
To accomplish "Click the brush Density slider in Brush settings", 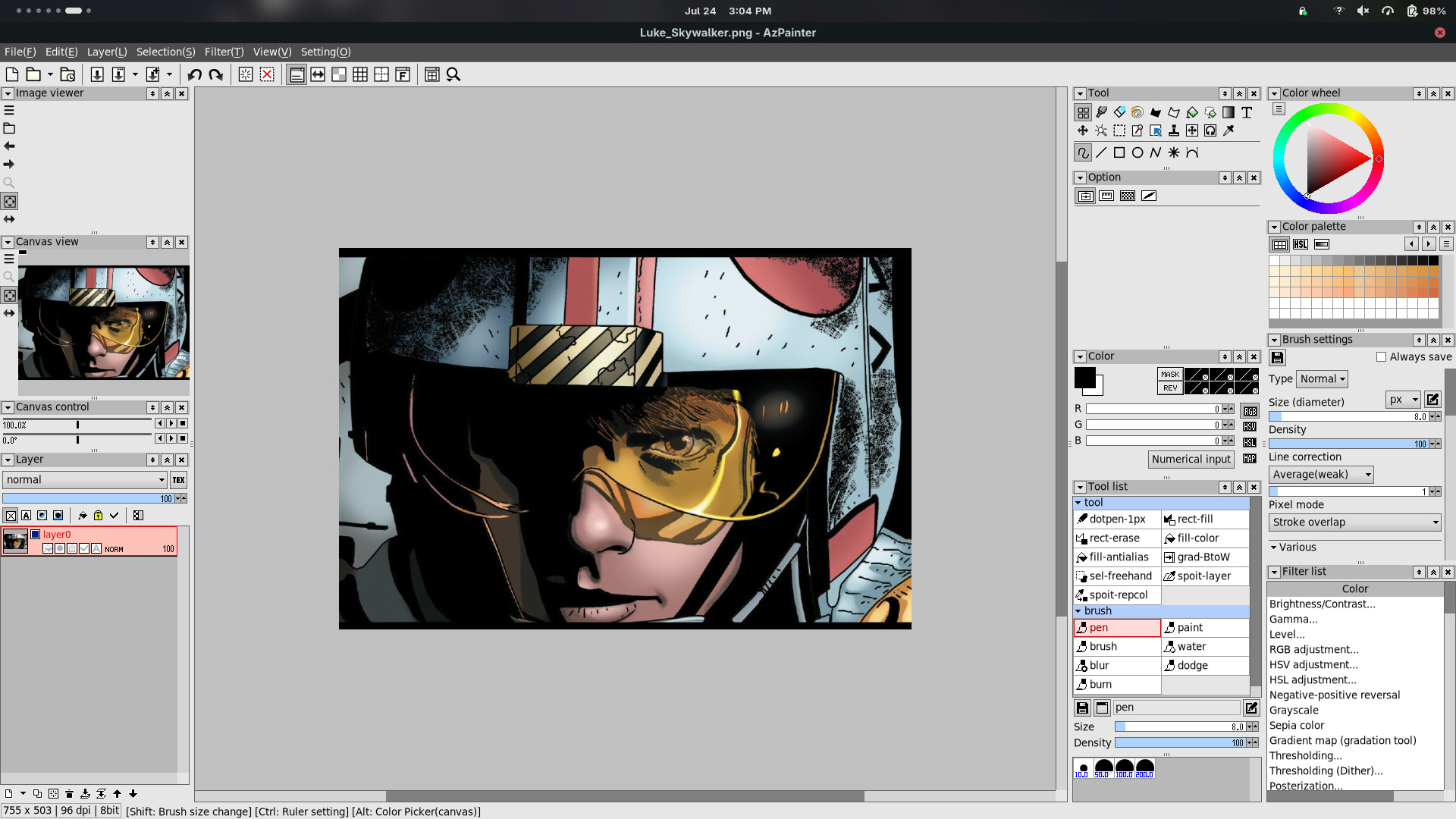I will click(x=1349, y=444).
